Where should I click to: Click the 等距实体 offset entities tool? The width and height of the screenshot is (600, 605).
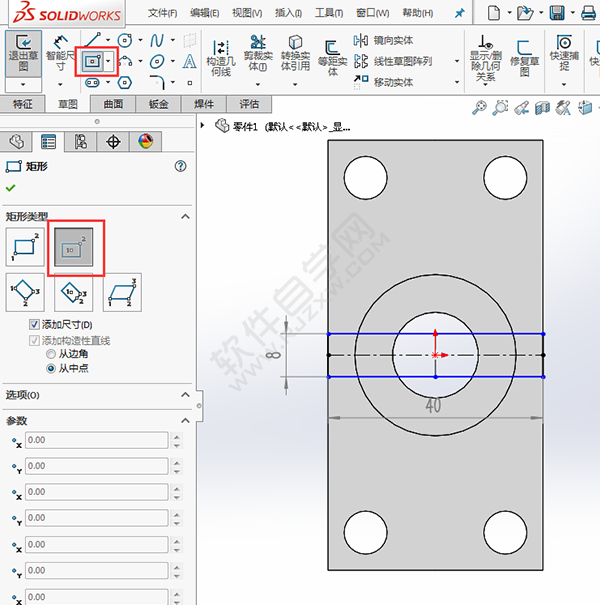(x=332, y=58)
